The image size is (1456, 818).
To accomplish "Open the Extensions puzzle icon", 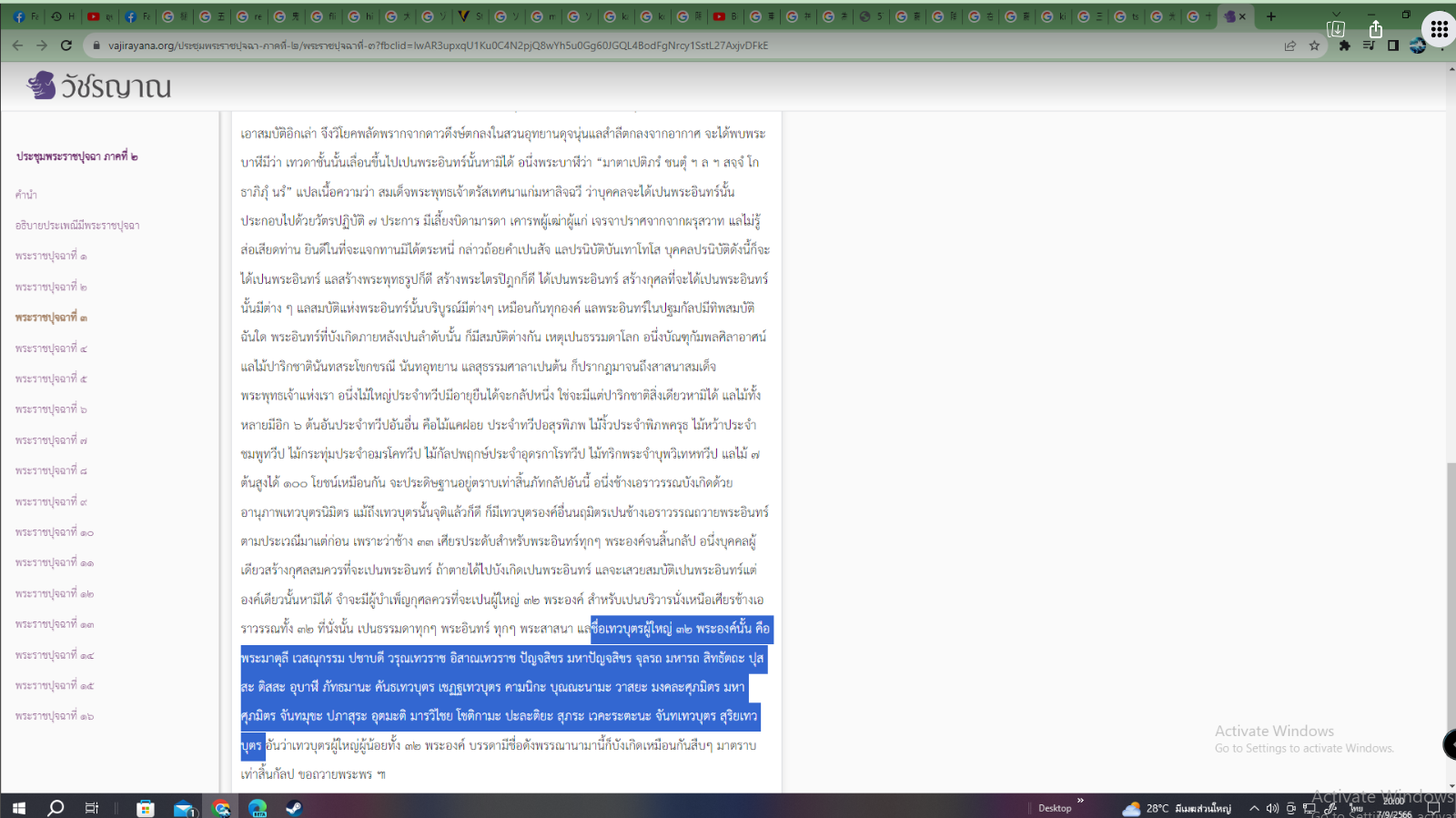I will click(x=1344, y=45).
